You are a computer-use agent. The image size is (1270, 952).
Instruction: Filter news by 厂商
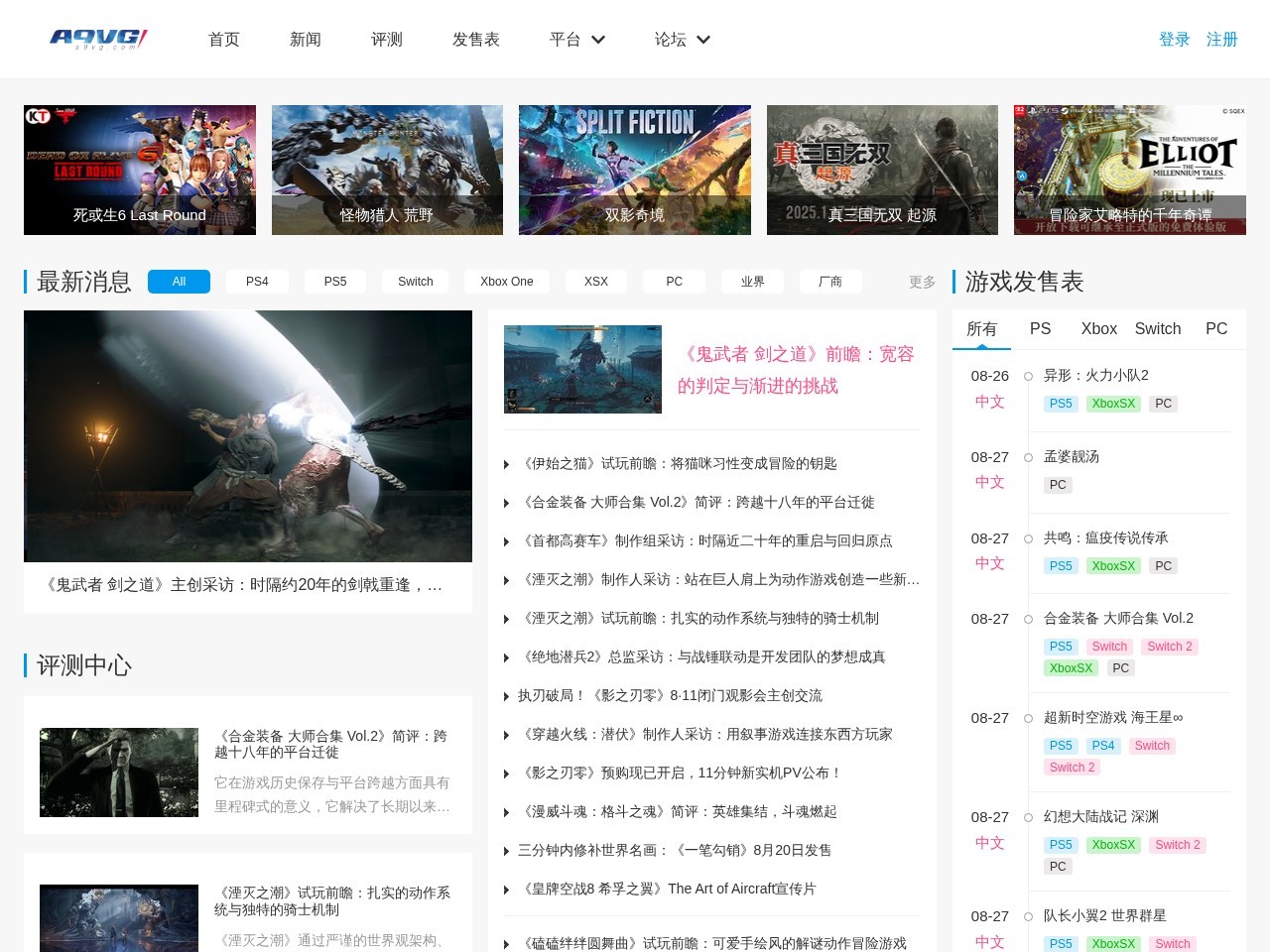coord(830,282)
